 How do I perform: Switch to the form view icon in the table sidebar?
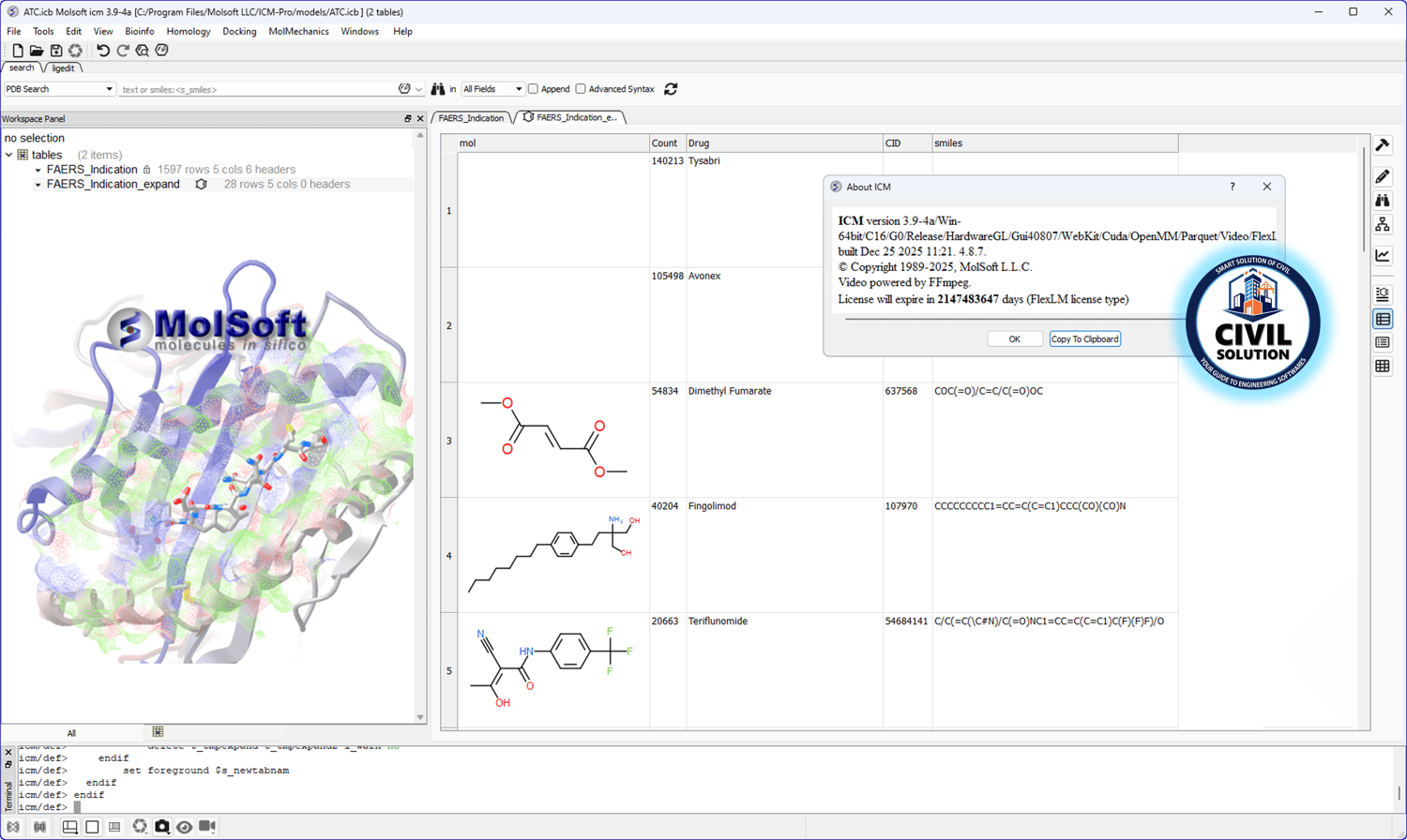click(1383, 343)
